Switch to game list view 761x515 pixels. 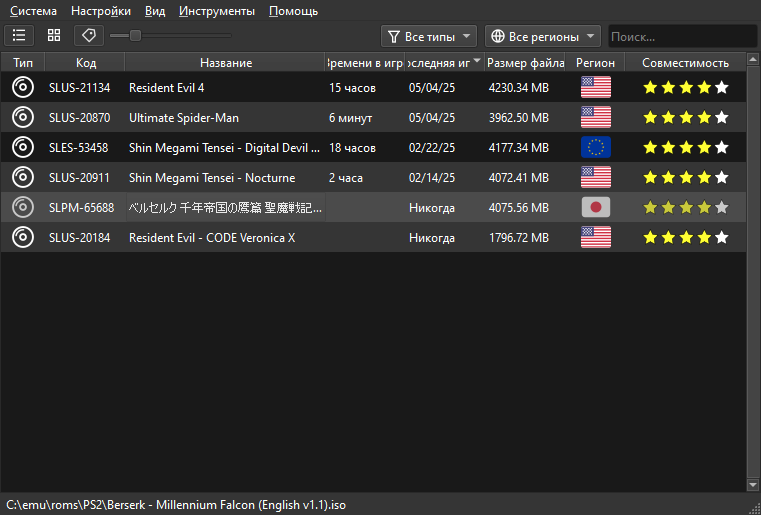(19, 35)
